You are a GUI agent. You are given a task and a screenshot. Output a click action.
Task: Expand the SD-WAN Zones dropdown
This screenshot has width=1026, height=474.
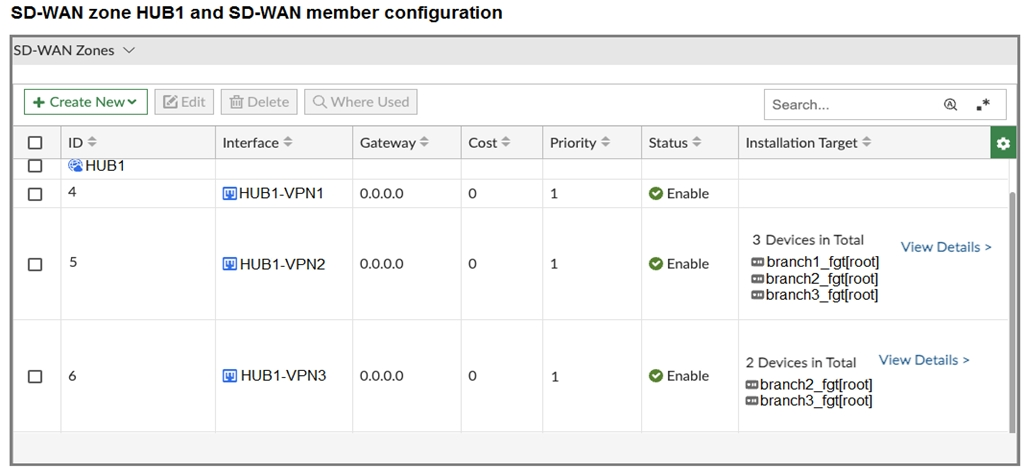(x=129, y=50)
